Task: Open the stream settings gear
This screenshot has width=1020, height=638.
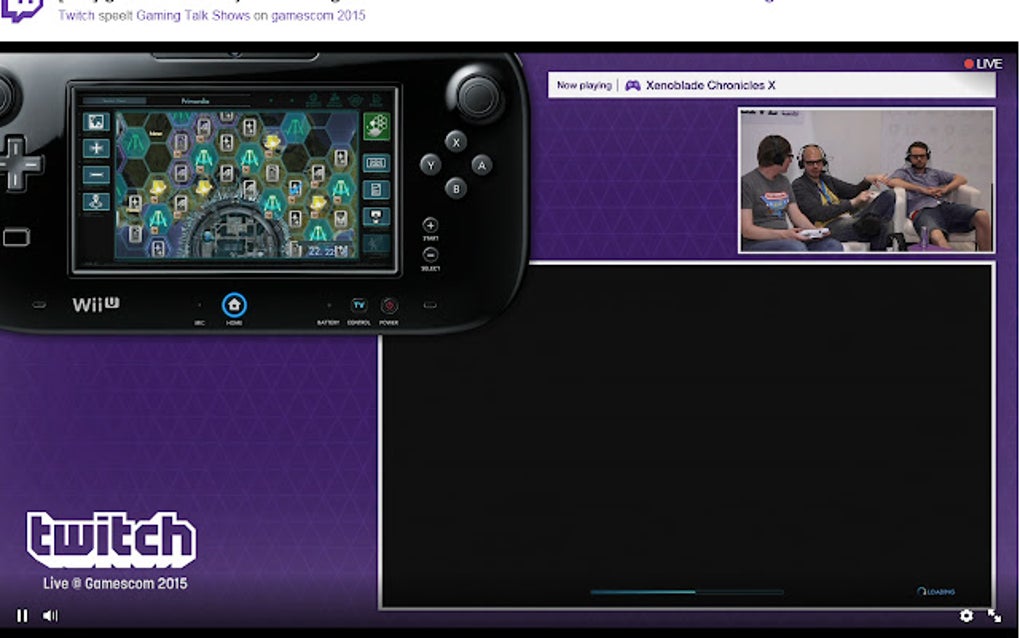Action: 966,617
